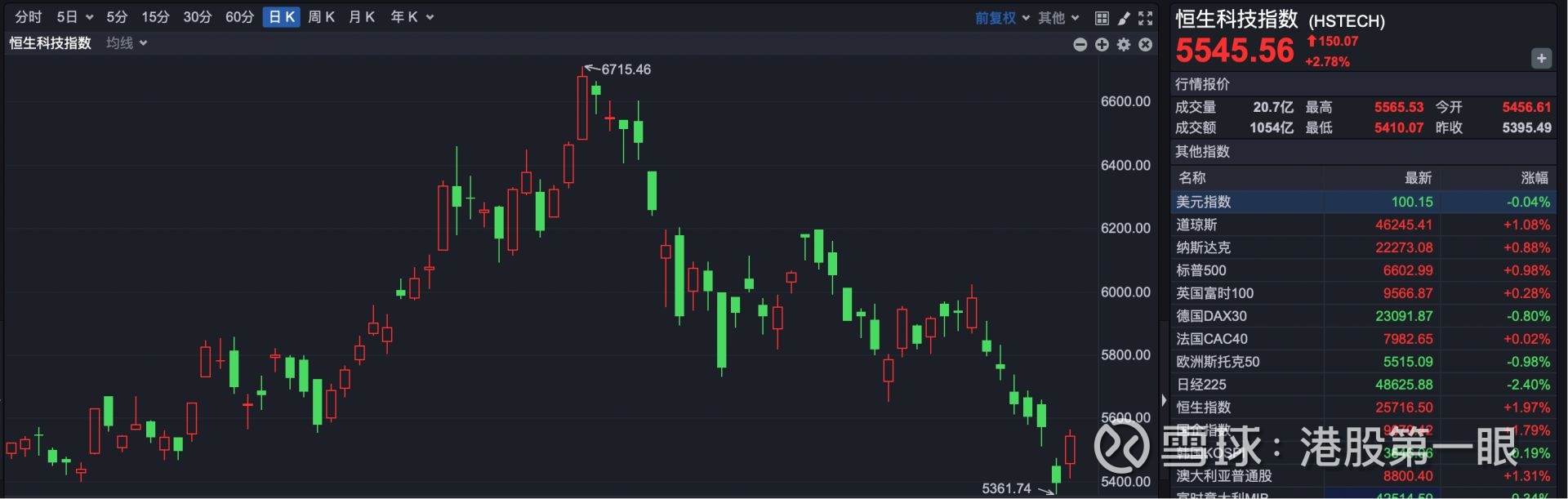The image size is (1568, 499).
Task: Click the chart grid layout icon
Action: click(1102, 18)
